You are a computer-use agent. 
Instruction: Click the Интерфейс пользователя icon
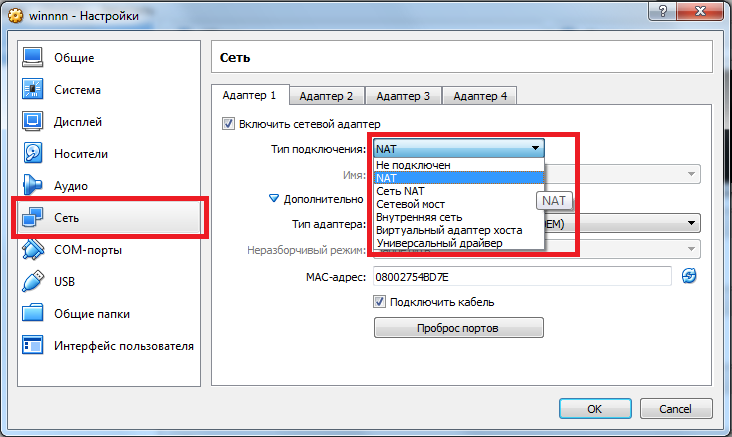[x=33, y=345]
